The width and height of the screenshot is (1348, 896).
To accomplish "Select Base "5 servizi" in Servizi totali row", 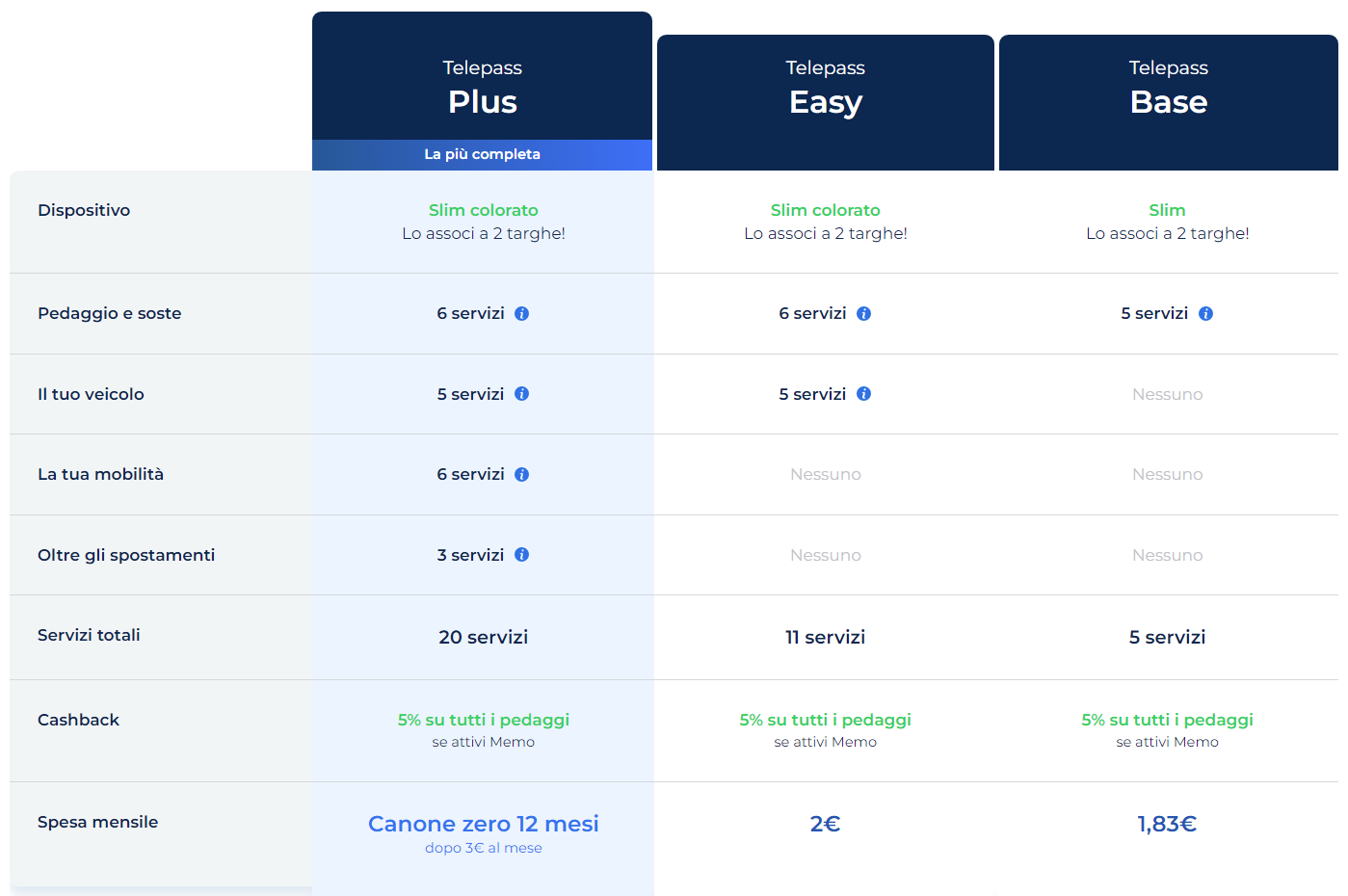I will pyautogui.click(x=1167, y=637).
